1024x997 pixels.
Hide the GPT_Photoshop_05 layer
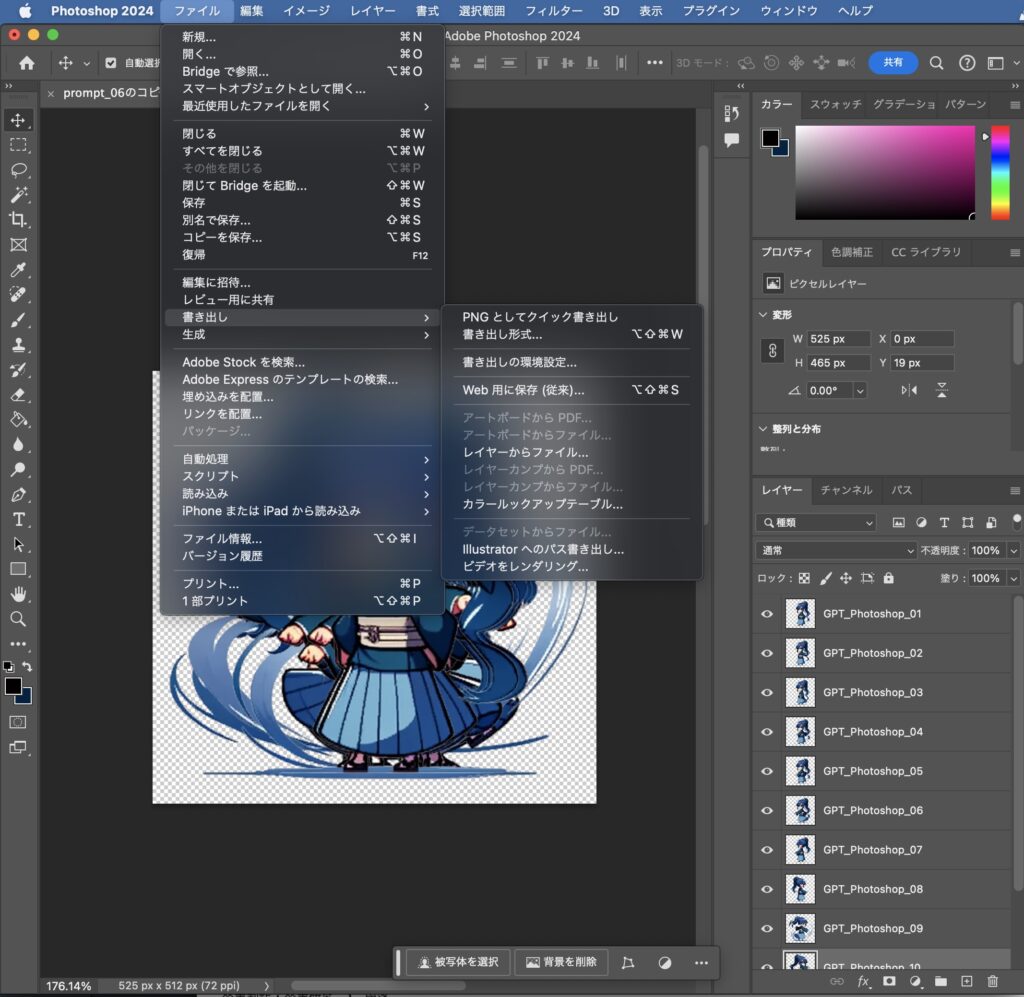[x=767, y=771]
